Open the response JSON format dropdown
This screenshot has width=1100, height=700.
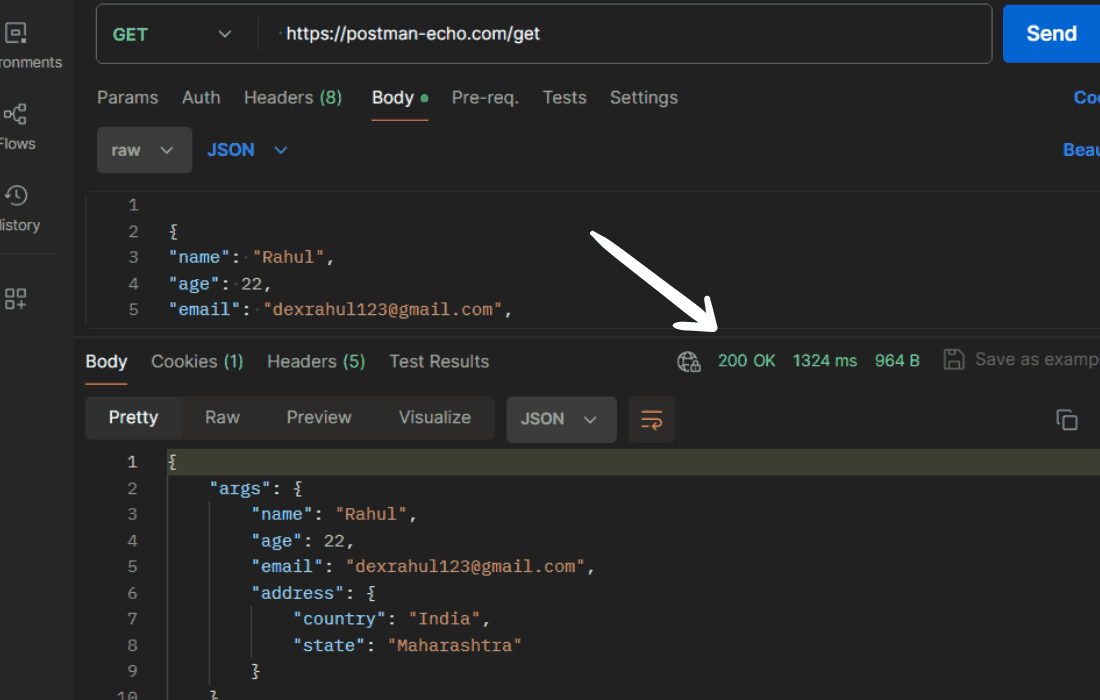tap(559, 419)
